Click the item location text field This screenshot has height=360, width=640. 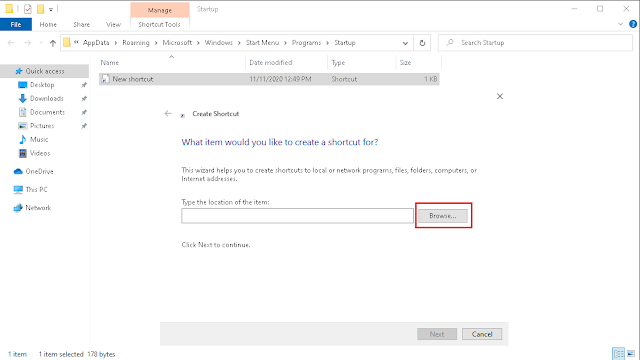click(297, 216)
